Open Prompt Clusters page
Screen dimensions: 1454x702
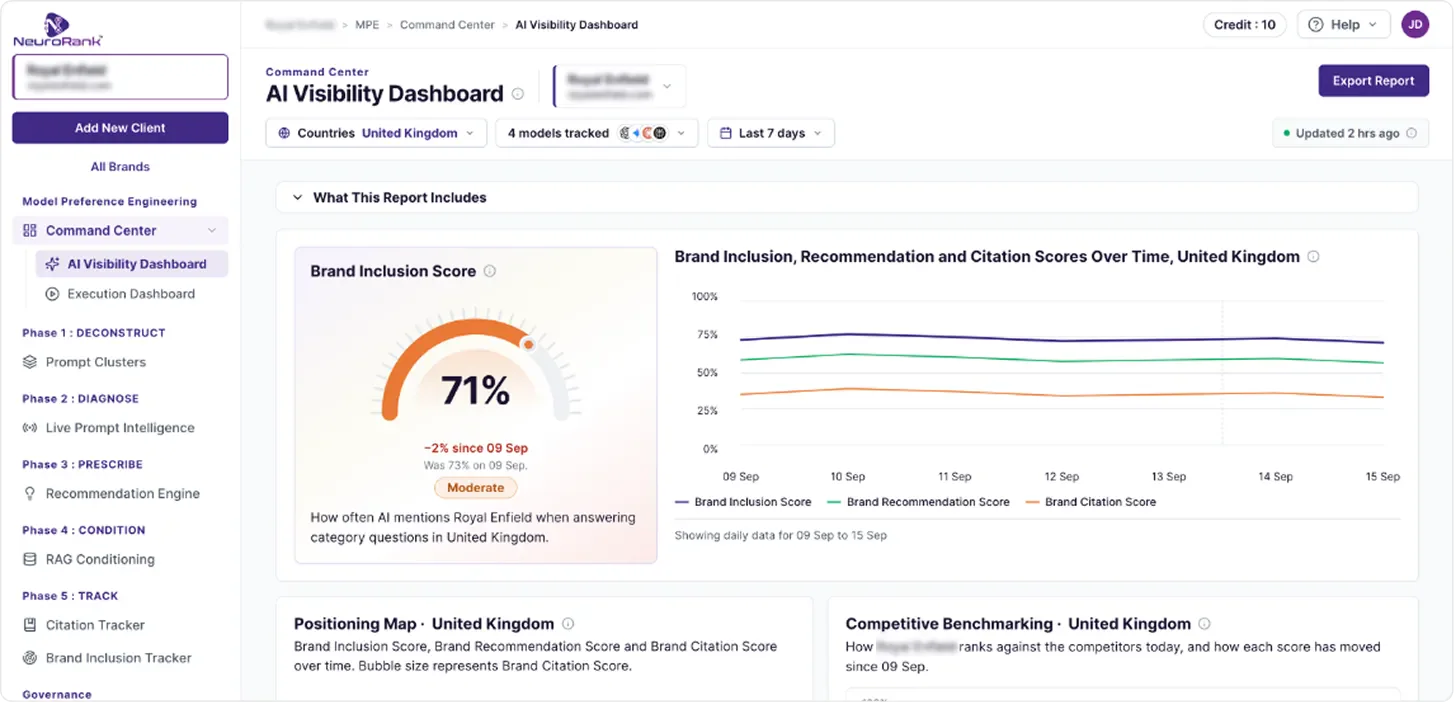pos(95,362)
